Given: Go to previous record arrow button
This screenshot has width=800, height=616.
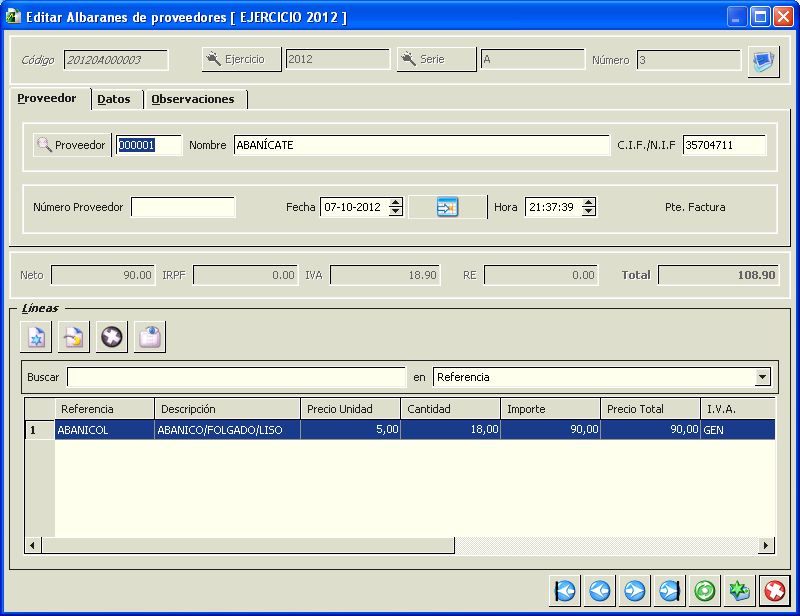Looking at the screenshot, I should coord(599,591).
